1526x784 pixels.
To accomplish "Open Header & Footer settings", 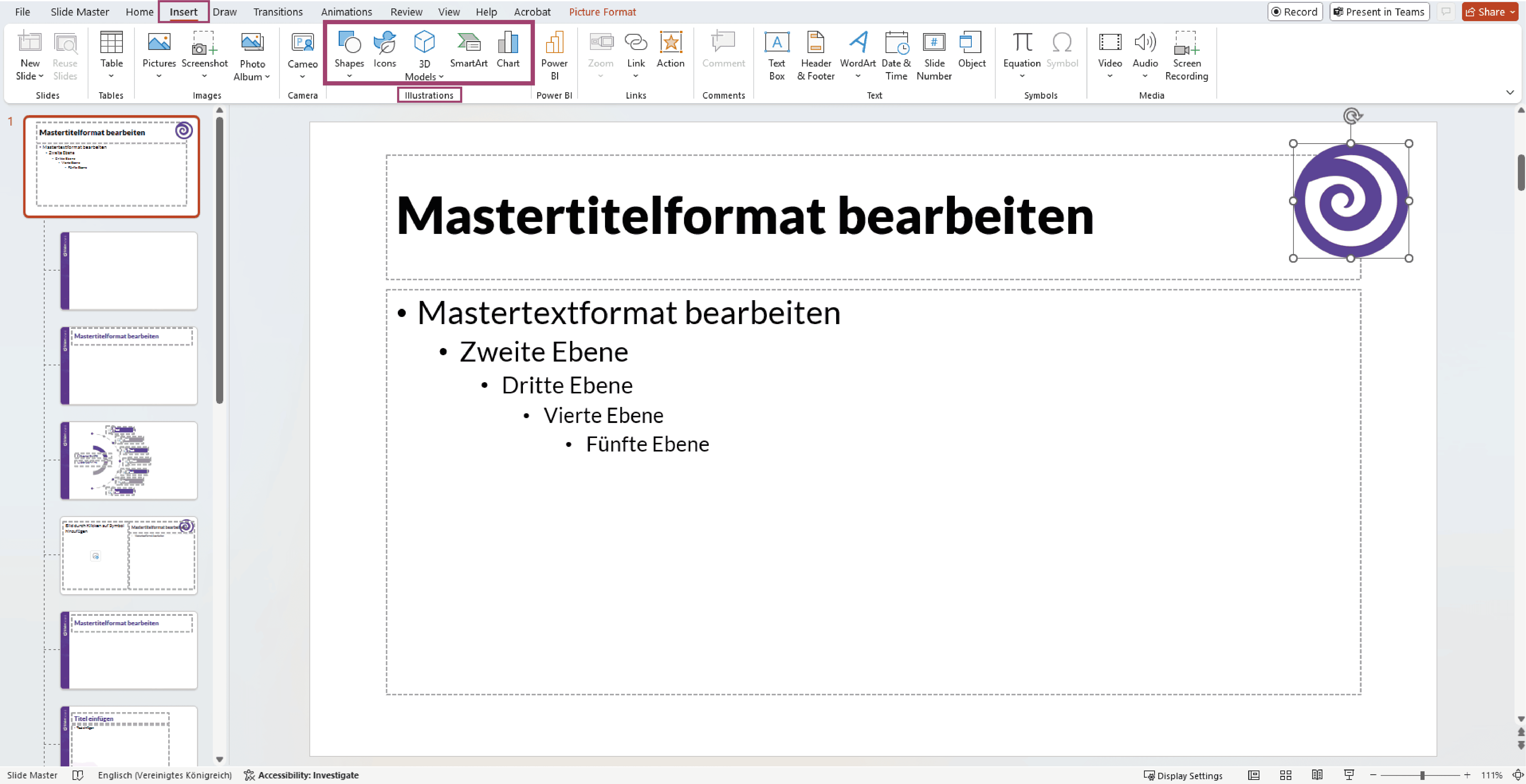I will click(816, 55).
